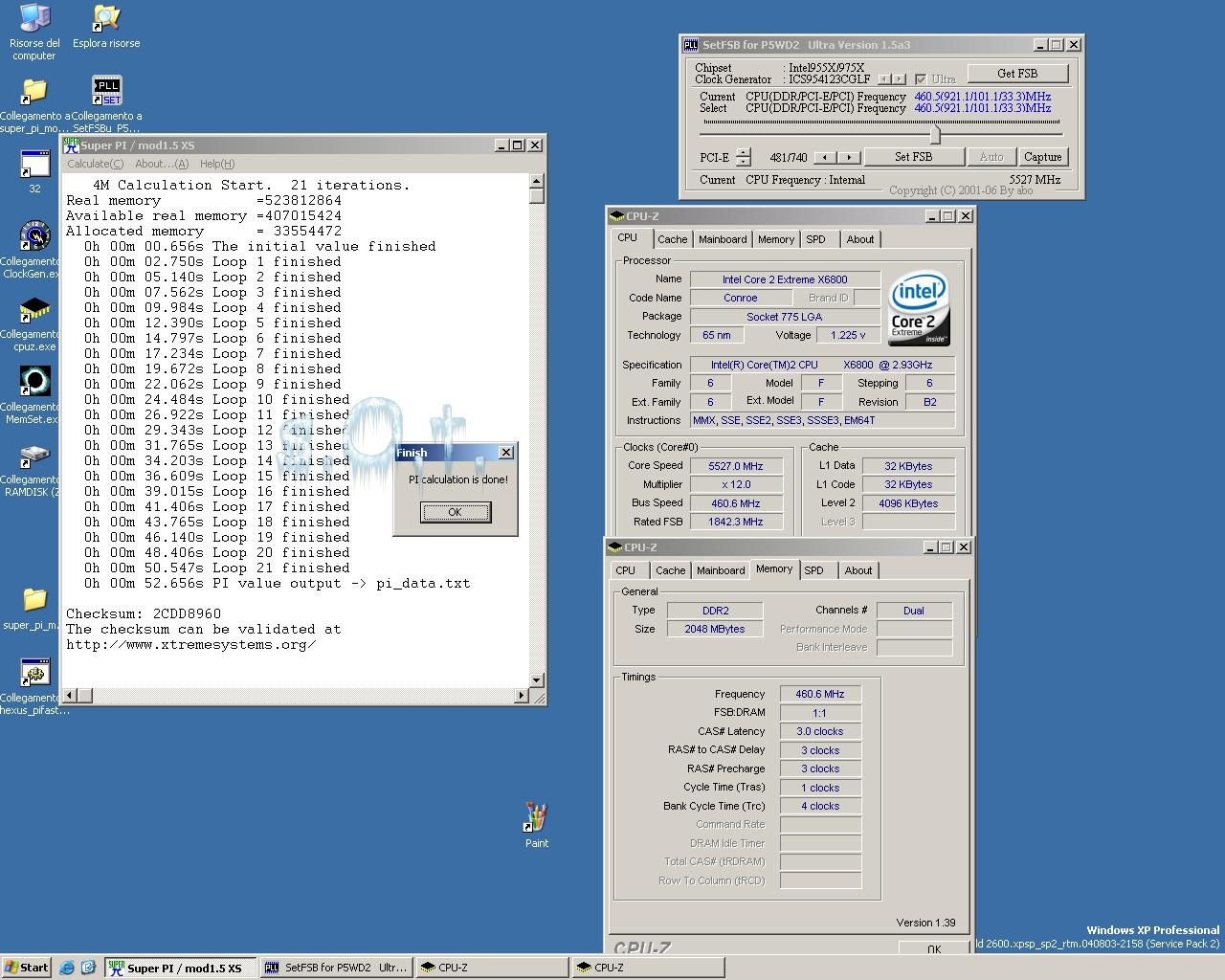Switch to About tab in upper CPU-Z window
The height and width of the screenshot is (980, 1225).
860,239
